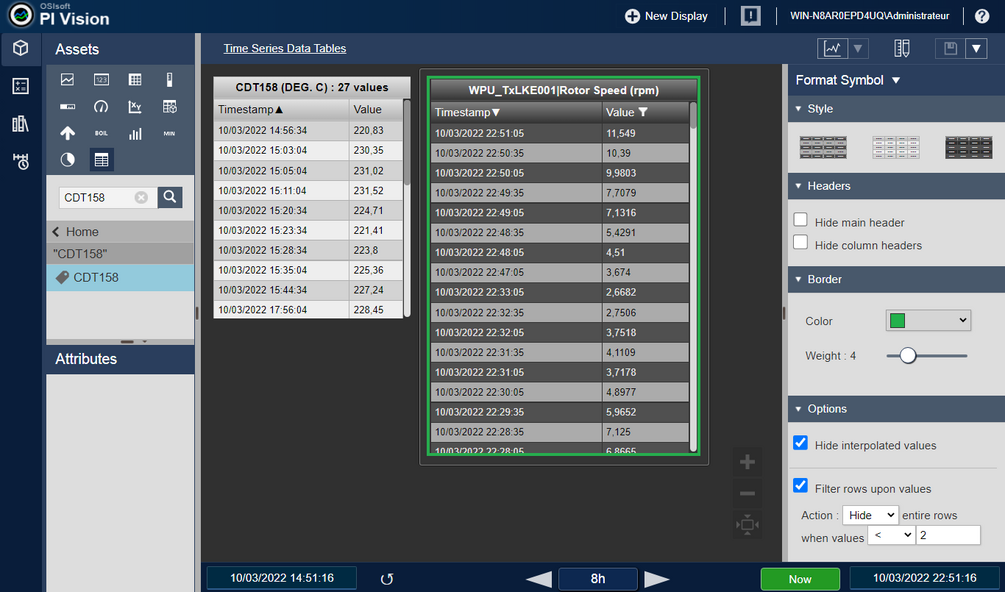
Task: Collapse the Style section
Action: [799, 109]
